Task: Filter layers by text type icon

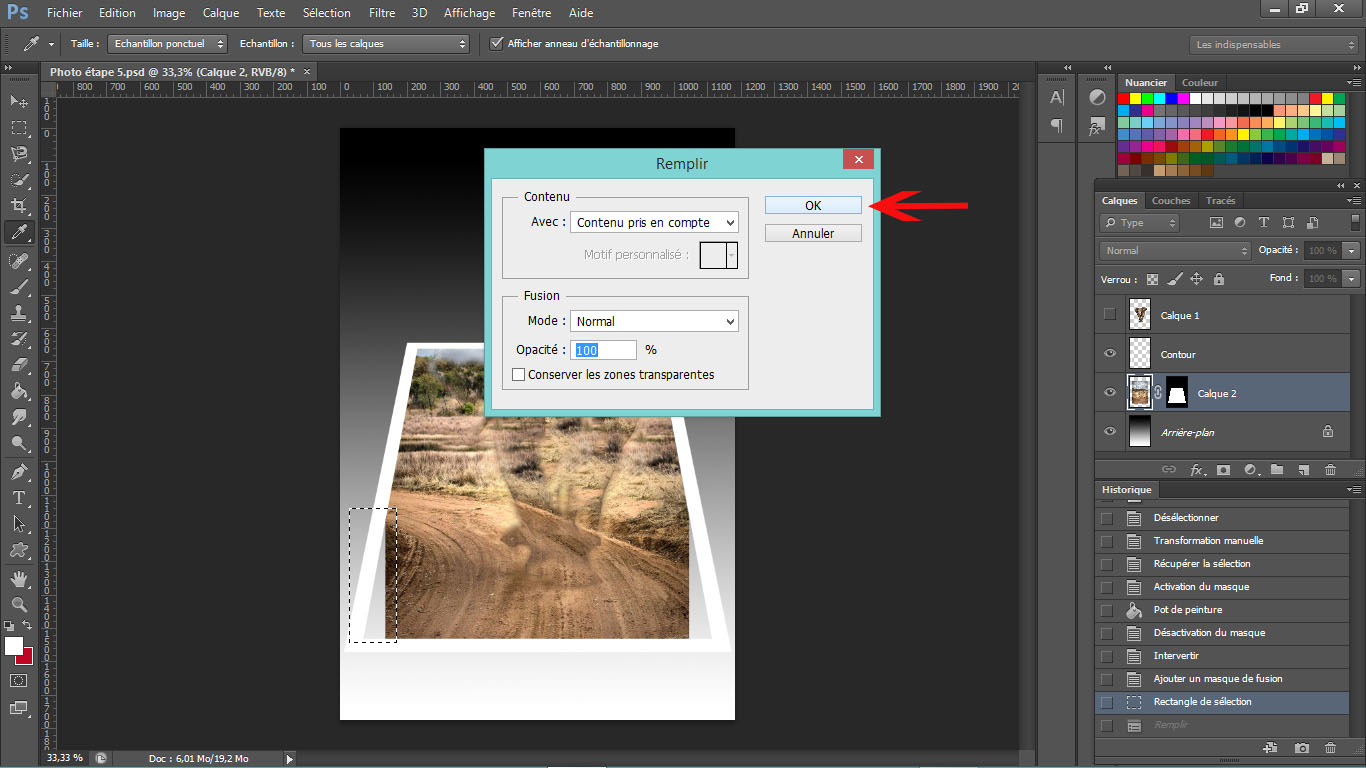Action: coord(1264,223)
